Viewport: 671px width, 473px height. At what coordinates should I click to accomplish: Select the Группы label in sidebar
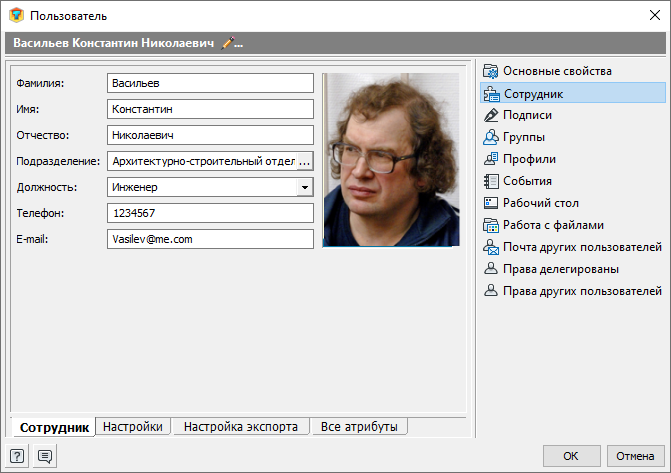pos(524,137)
